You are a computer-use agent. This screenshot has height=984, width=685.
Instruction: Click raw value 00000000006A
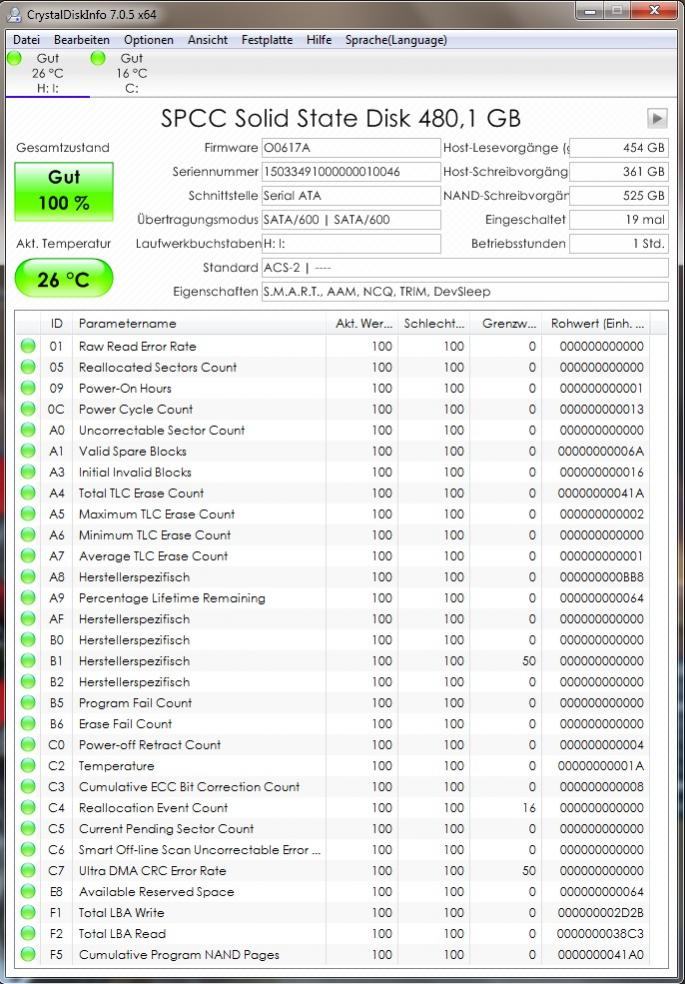coord(600,451)
